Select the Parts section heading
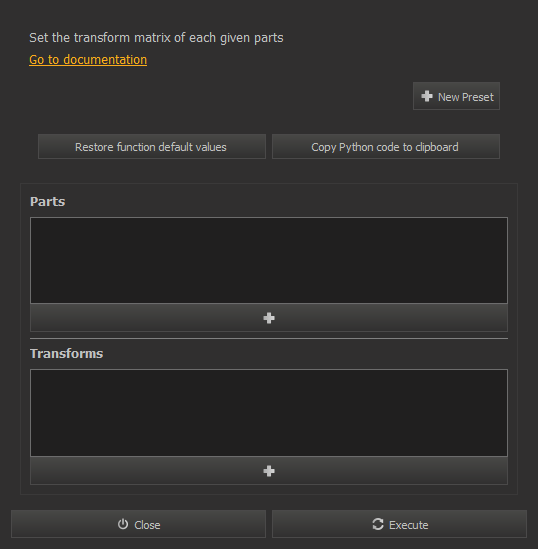The height and width of the screenshot is (549, 538). [x=48, y=202]
